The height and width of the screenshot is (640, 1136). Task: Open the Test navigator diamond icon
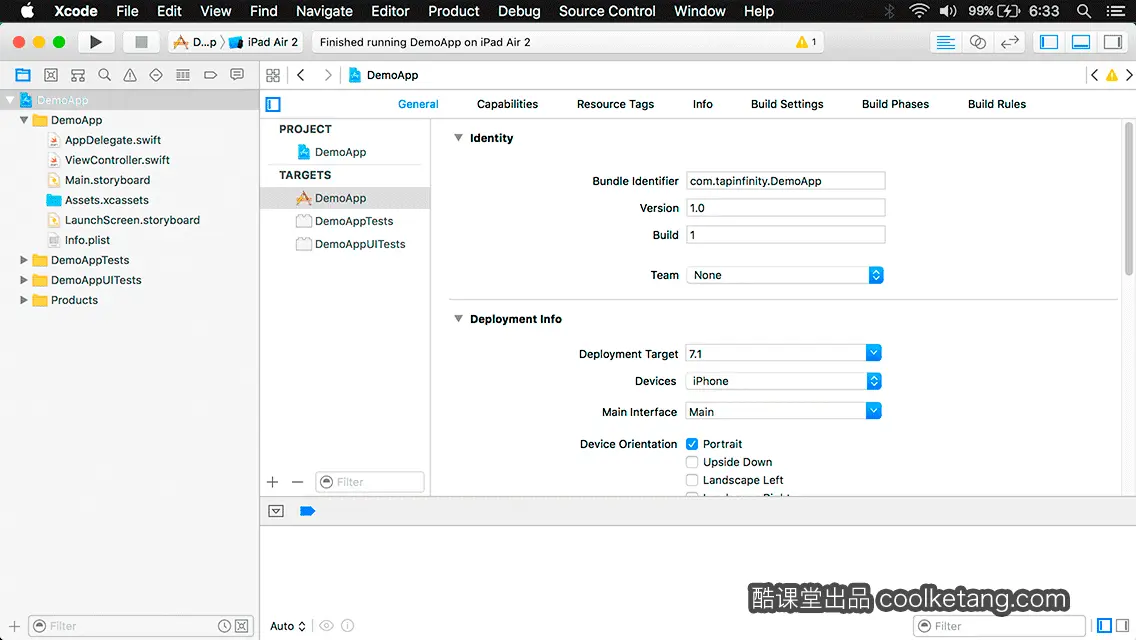(x=156, y=75)
